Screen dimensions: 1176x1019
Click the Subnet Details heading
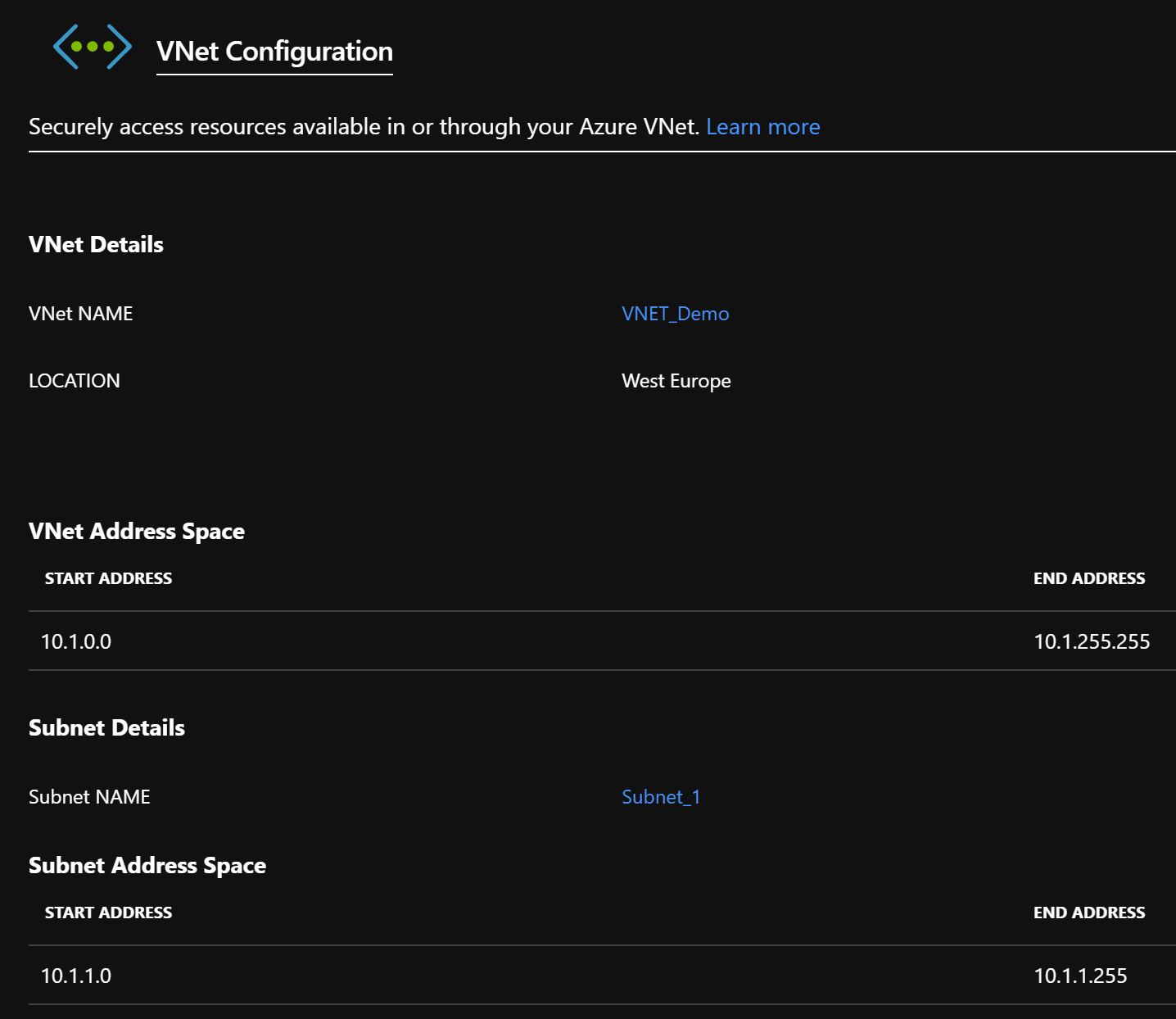coord(106,728)
